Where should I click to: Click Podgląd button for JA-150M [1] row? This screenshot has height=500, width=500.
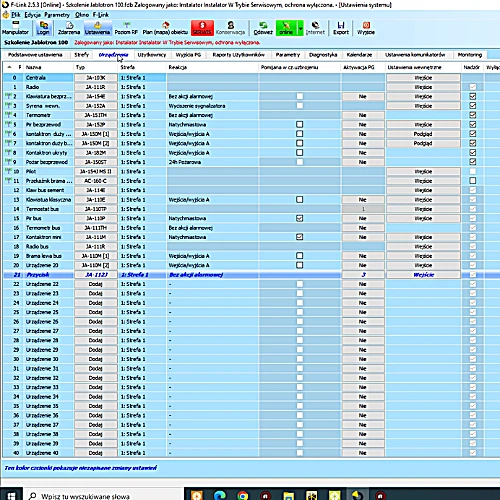click(x=423, y=134)
